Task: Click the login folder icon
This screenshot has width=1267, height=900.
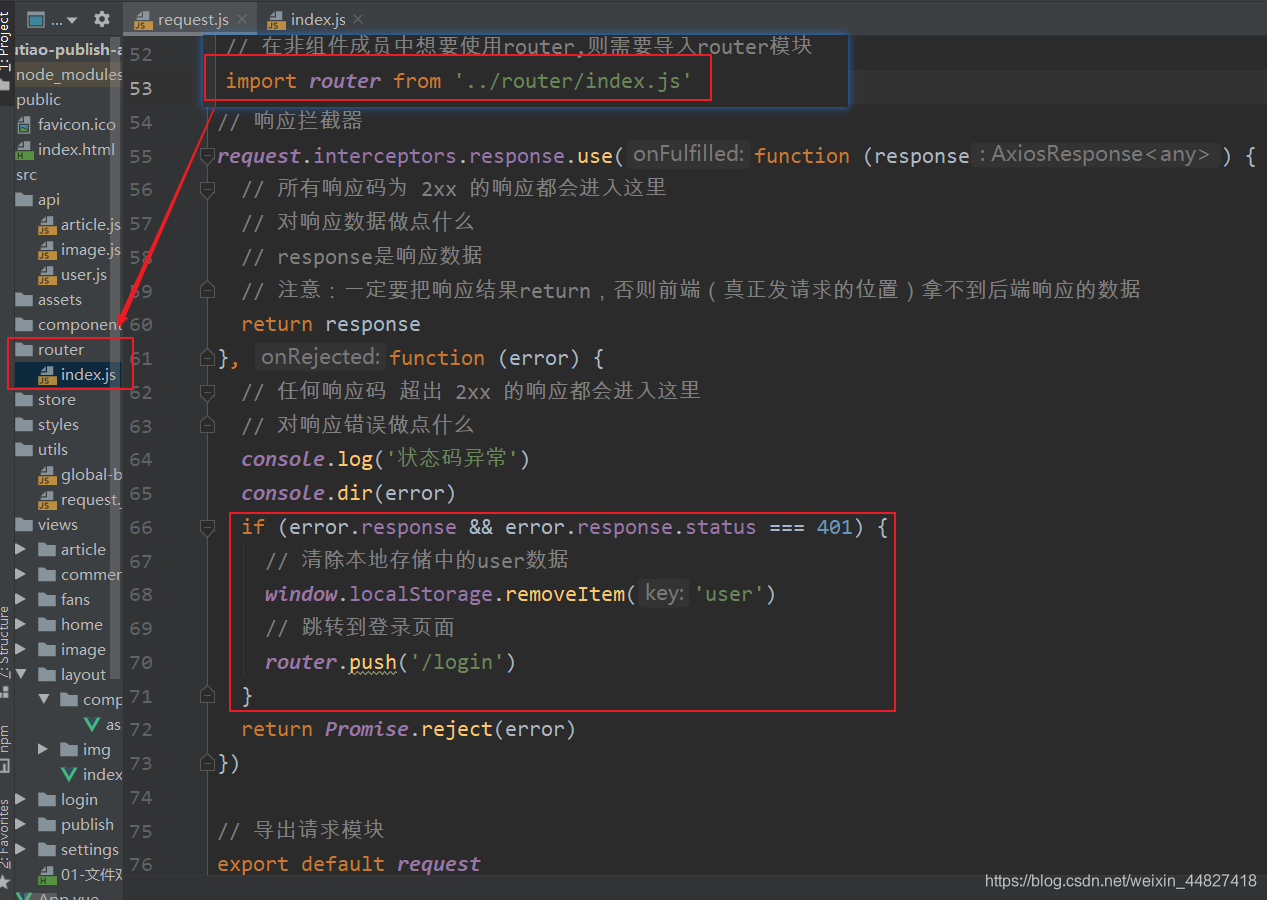Action: pos(46,800)
